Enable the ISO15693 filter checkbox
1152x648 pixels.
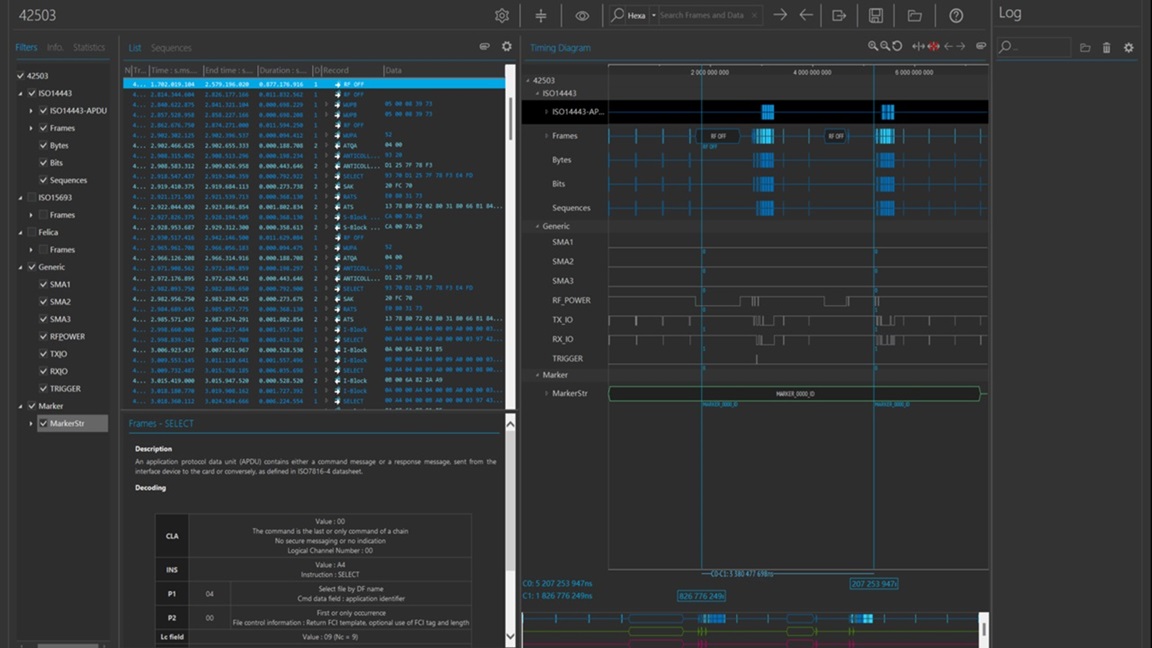[32, 198]
